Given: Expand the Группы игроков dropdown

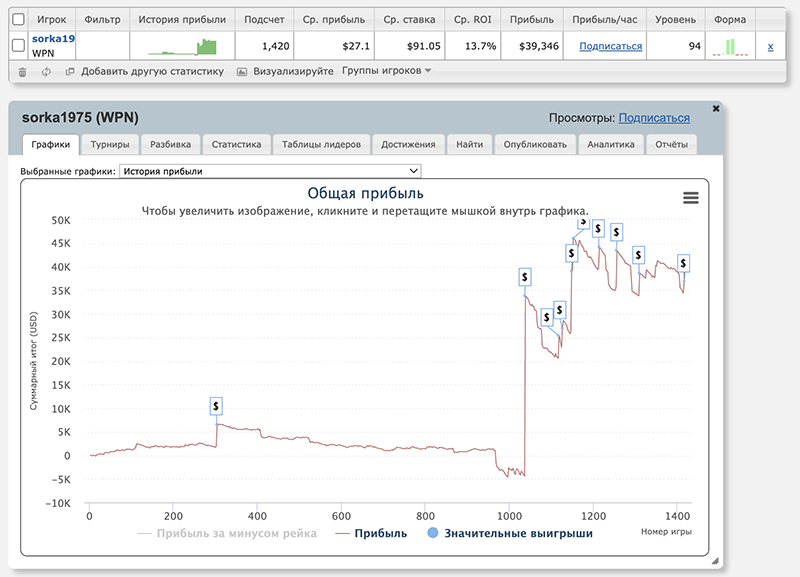Looking at the screenshot, I should [x=386, y=71].
